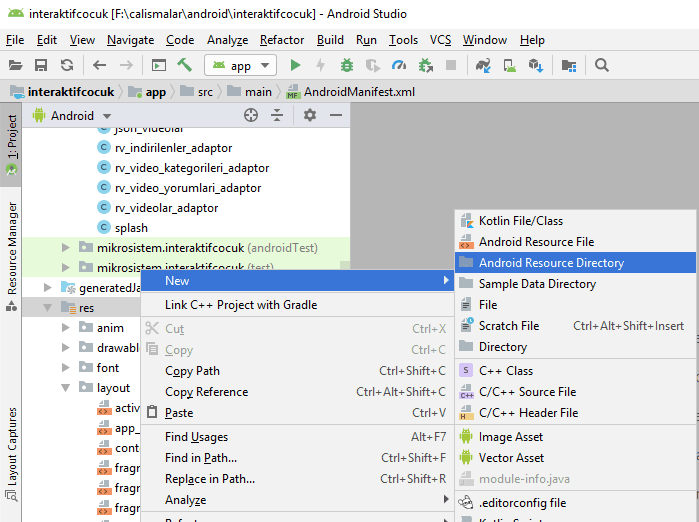Open the project panel settings gear

(310, 115)
